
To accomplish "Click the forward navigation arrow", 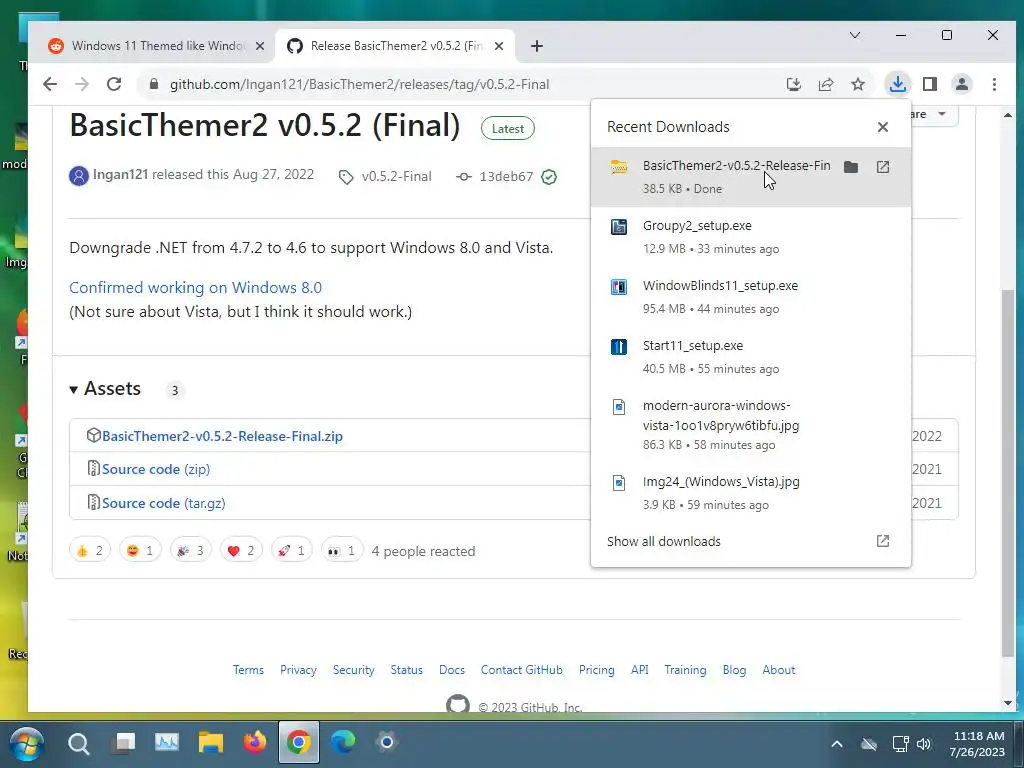I will [x=82, y=84].
